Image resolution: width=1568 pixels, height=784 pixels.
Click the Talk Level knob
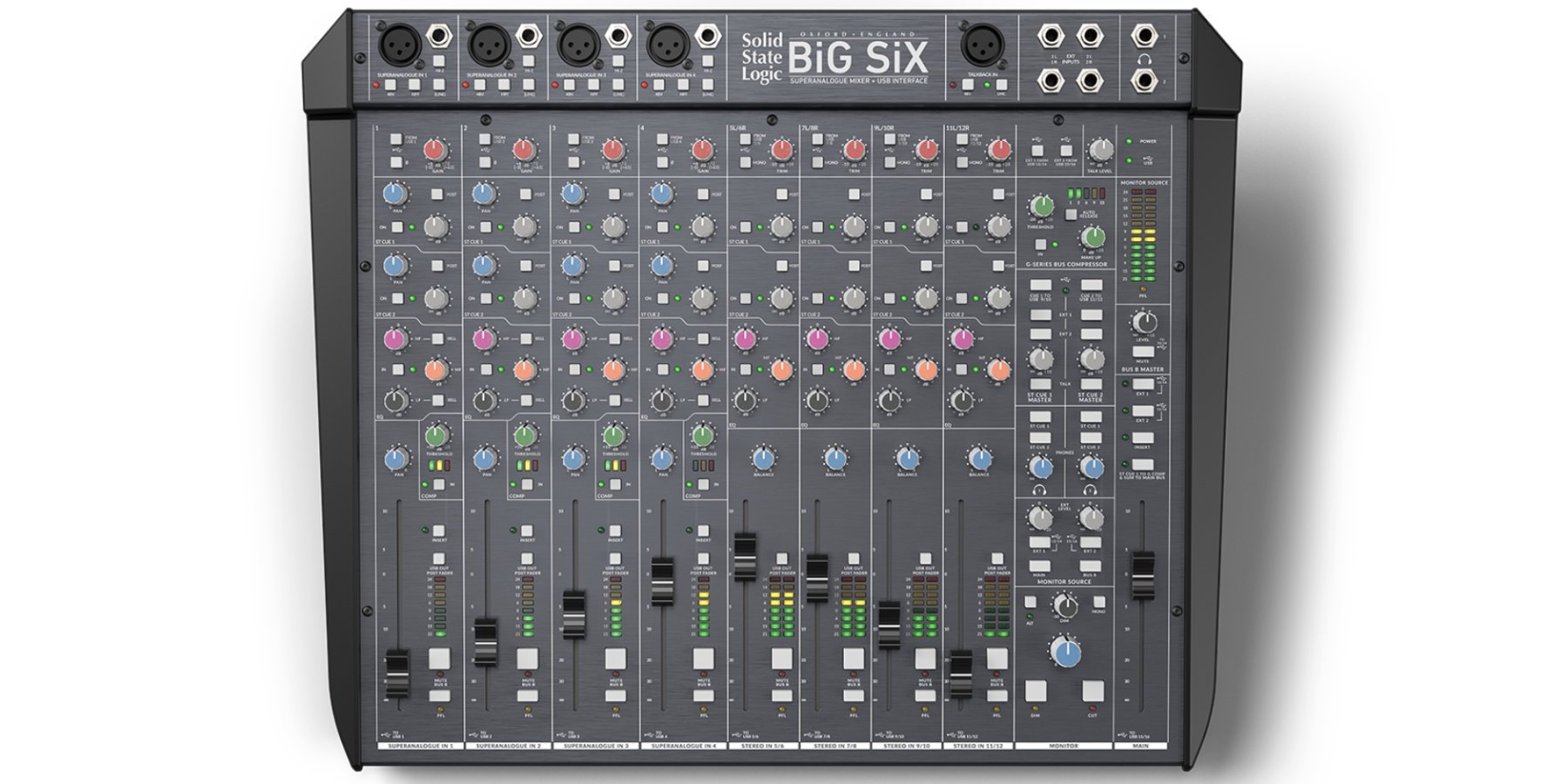1101,150
